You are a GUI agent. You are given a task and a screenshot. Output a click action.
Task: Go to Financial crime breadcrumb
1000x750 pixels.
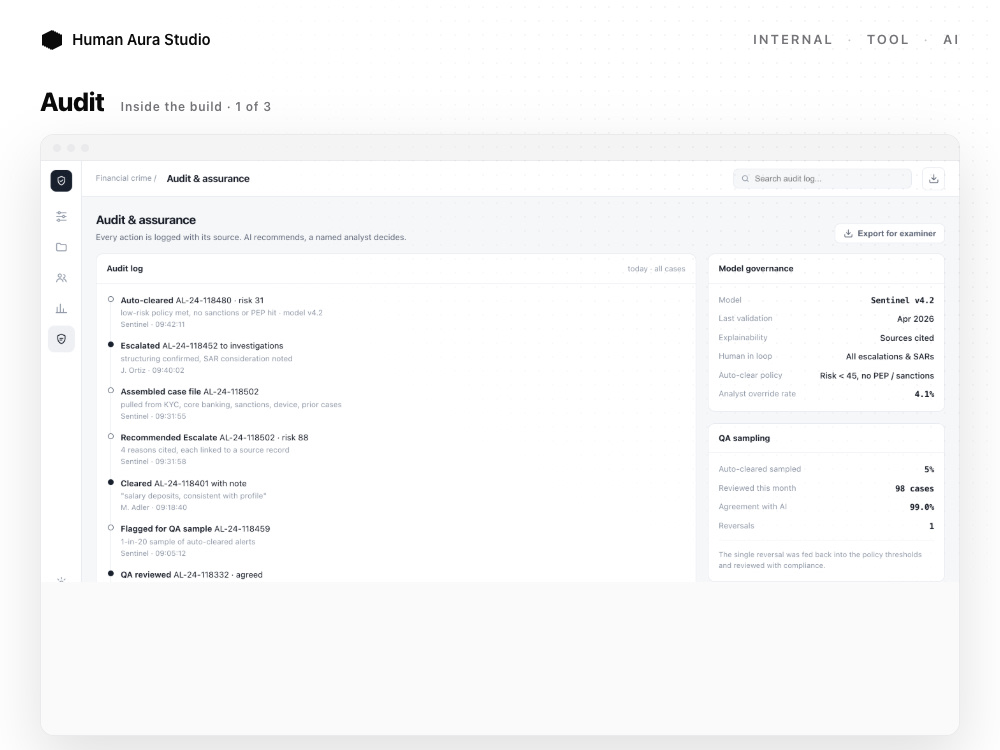click(124, 179)
